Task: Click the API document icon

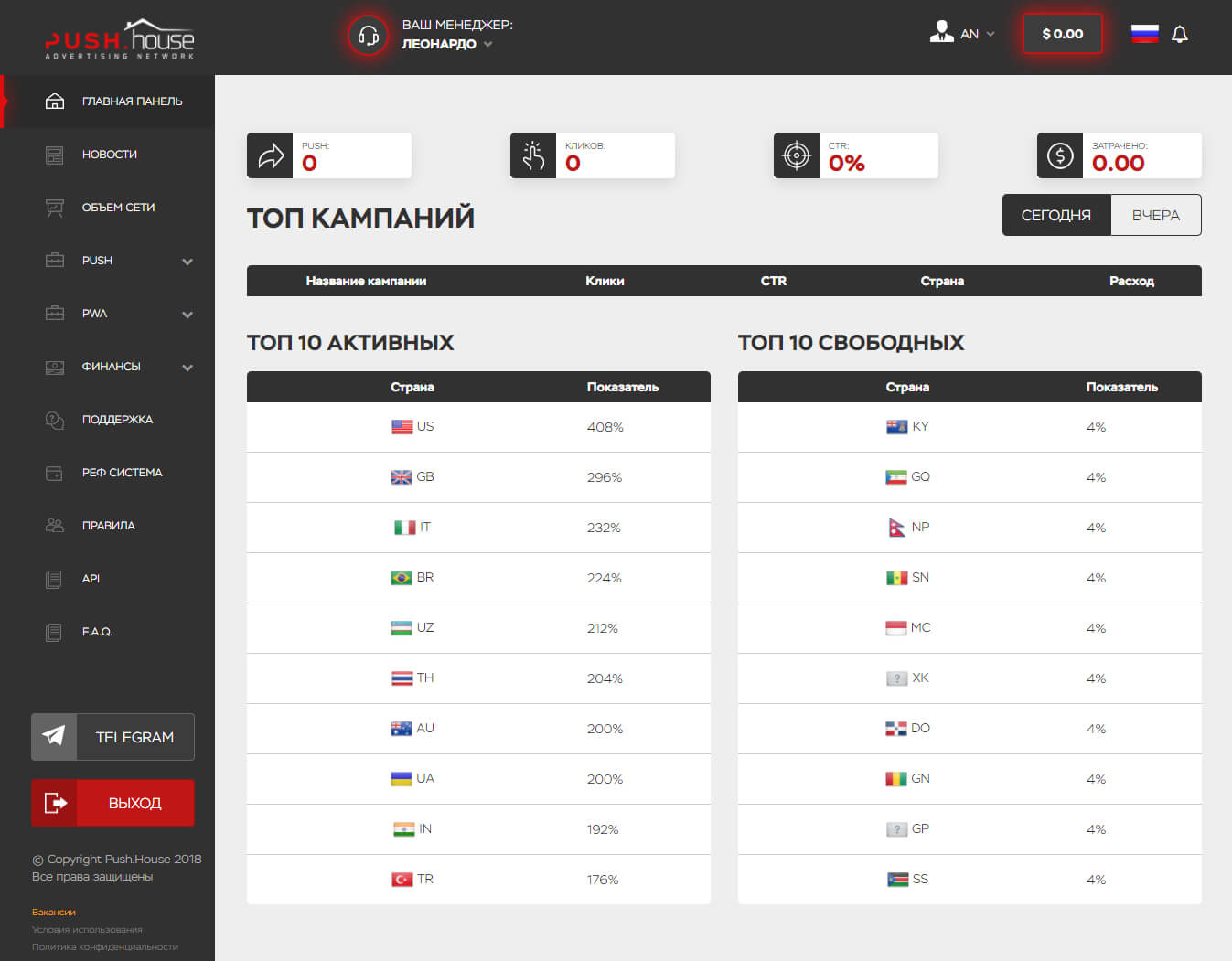Action: (x=55, y=579)
